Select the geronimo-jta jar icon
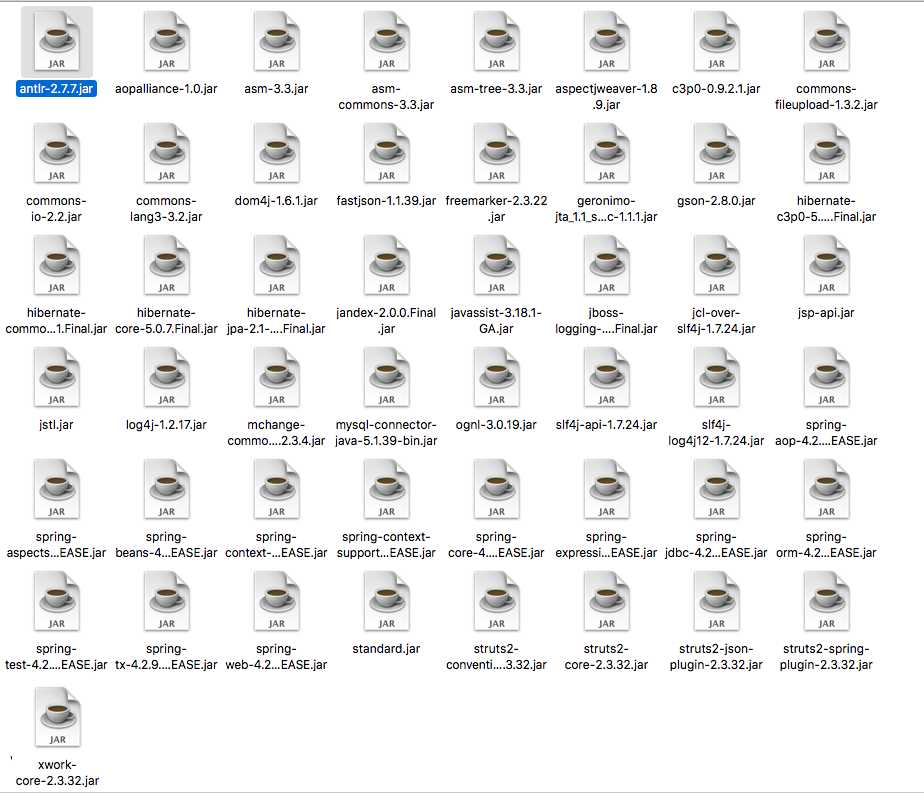The image size is (924, 794). pyautogui.click(x=606, y=154)
